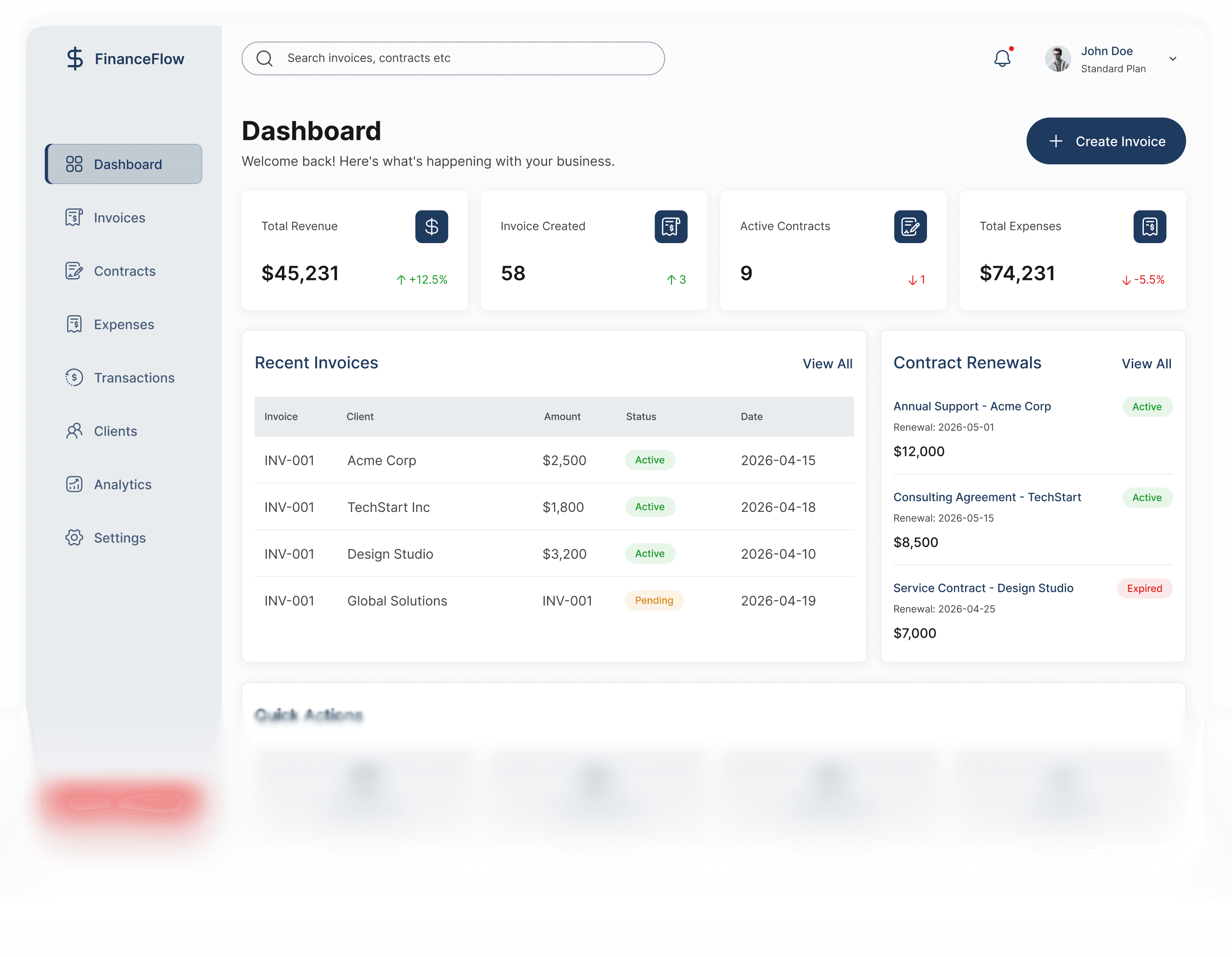This screenshot has width=1232, height=957.
Task: Click View All for Contract Renewals
Action: (1146, 364)
